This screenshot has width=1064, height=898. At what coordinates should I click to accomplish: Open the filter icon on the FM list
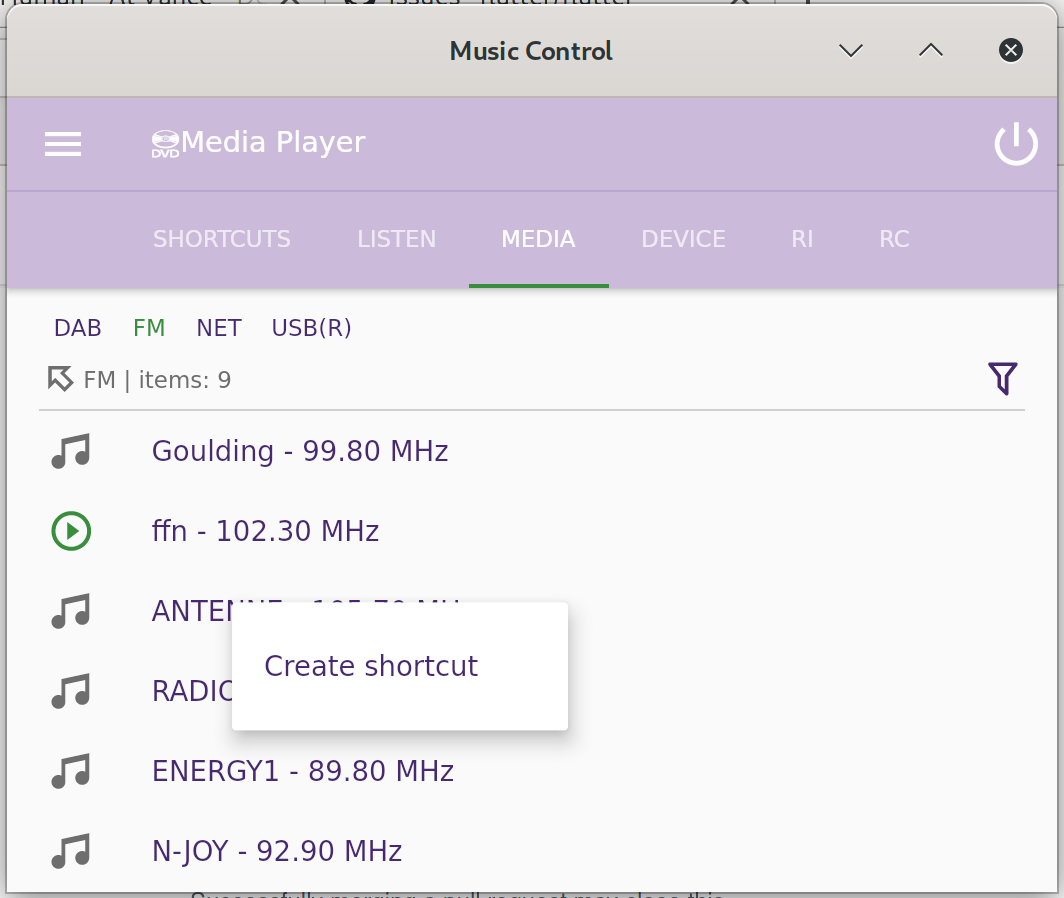pos(1002,379)
